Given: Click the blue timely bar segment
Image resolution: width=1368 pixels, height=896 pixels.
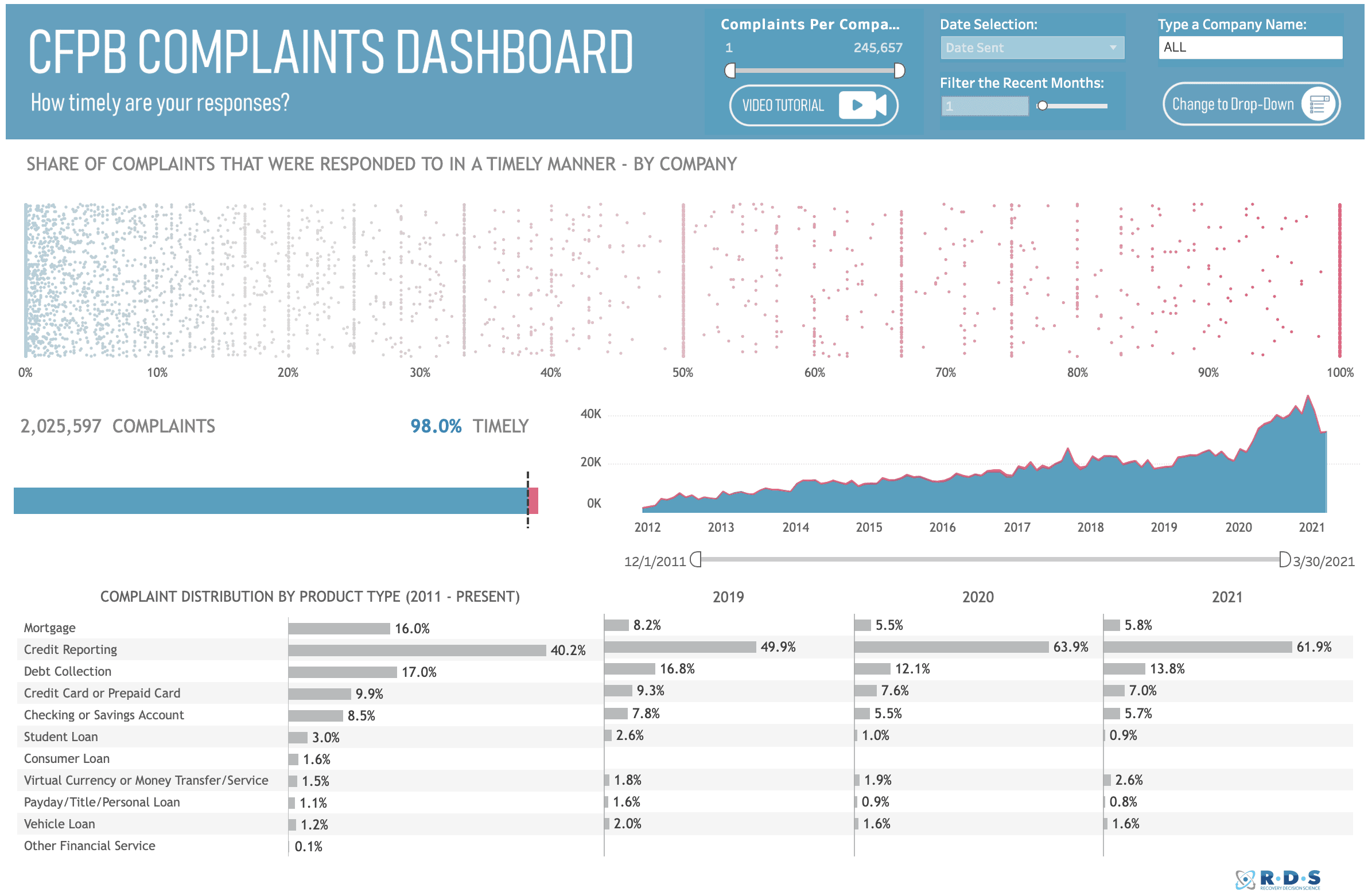Looking at the screenshot, I should point(270,501).
